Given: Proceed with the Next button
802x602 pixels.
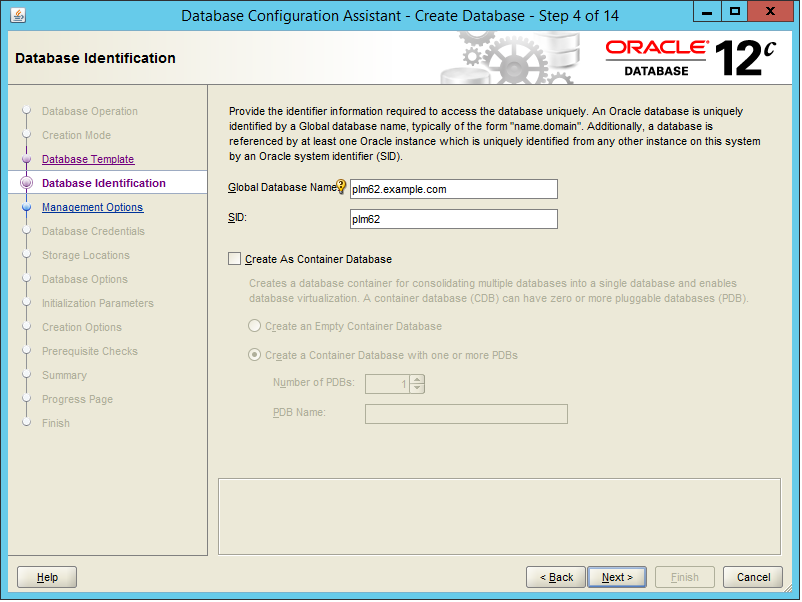Looking at the screenshot, I should coord(617,577).
